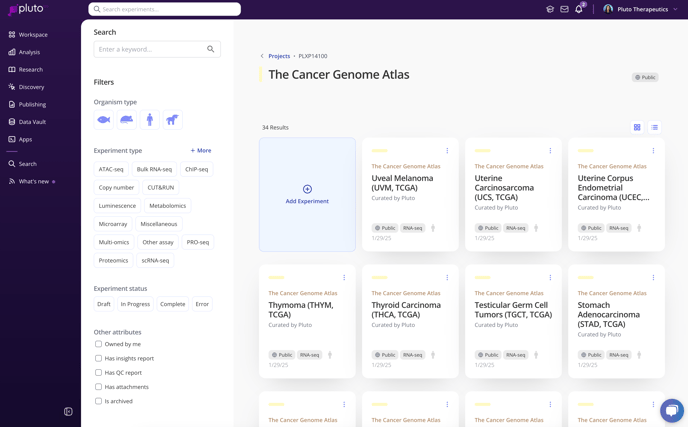
Task: Expand more experiment types with + More
Action: 201,151
